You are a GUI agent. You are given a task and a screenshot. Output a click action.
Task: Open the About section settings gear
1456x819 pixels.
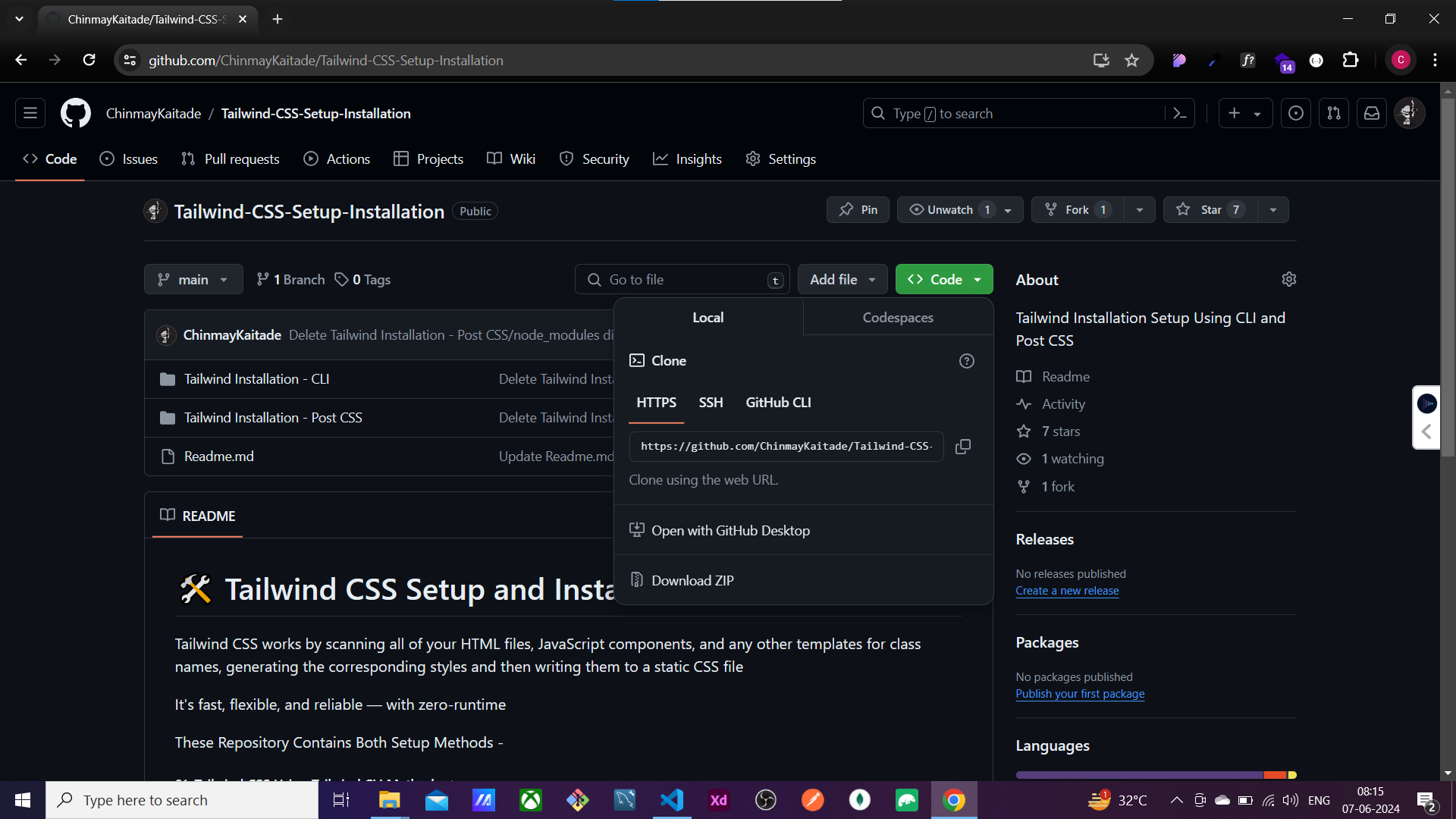1288,280
